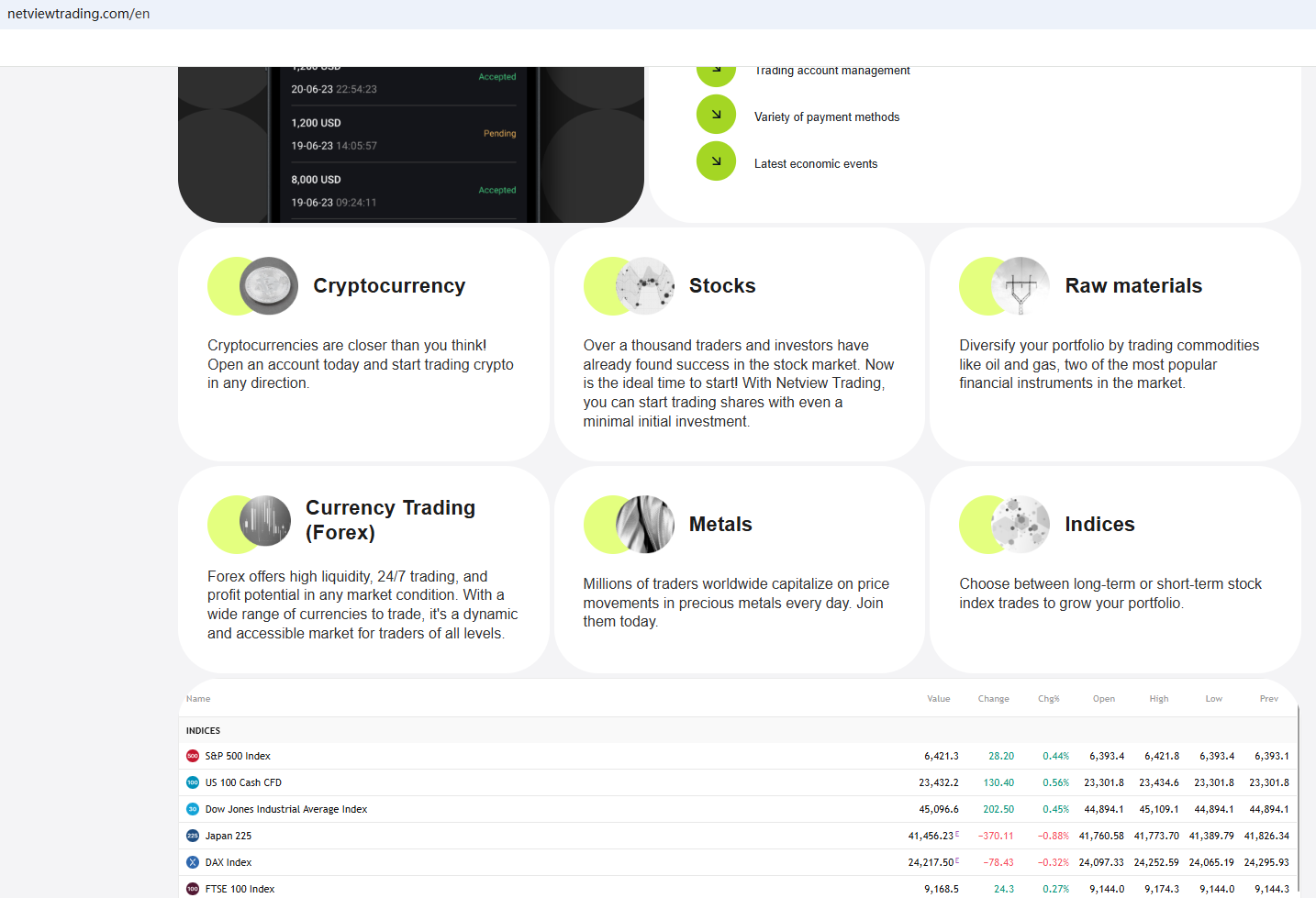Click the green arrow beside Variety of payment methods

point(716,115)
